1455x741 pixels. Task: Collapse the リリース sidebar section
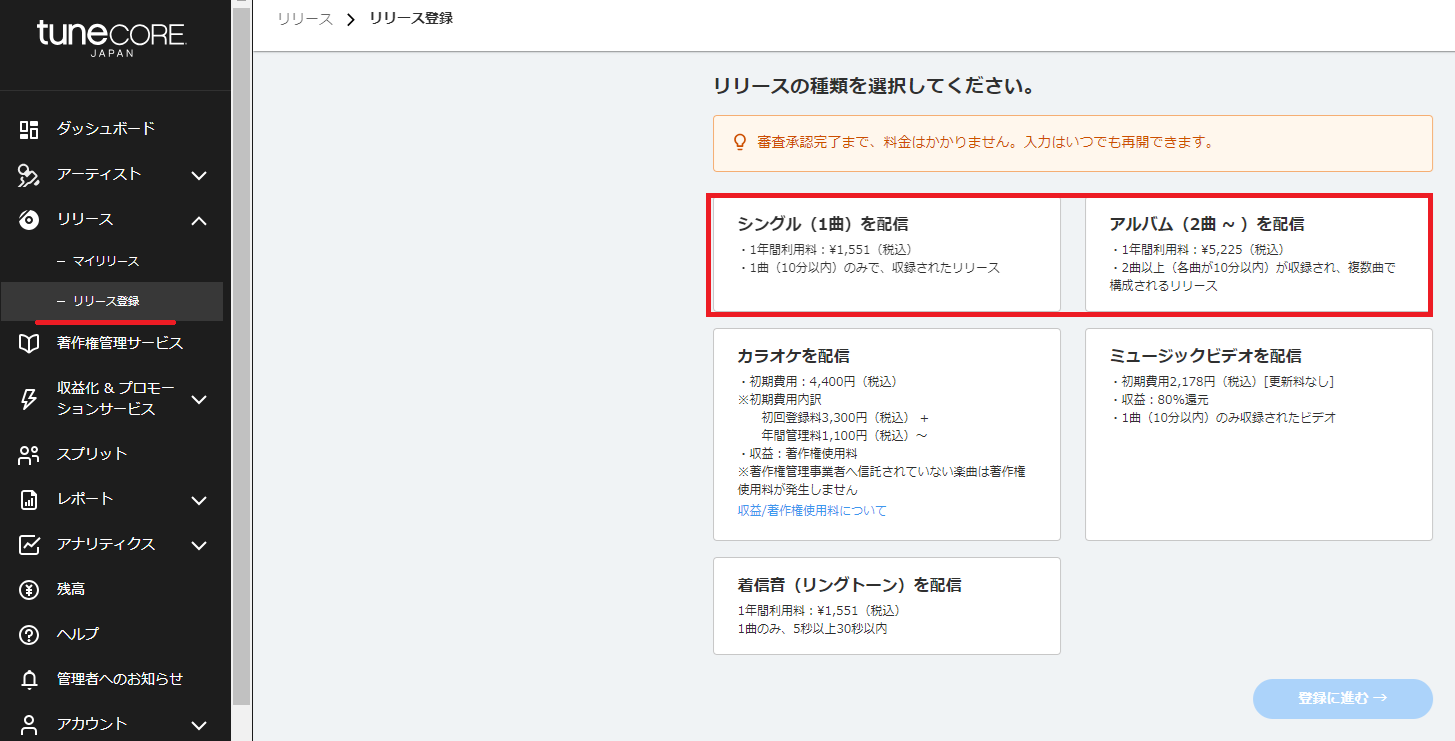click(198, 220)
